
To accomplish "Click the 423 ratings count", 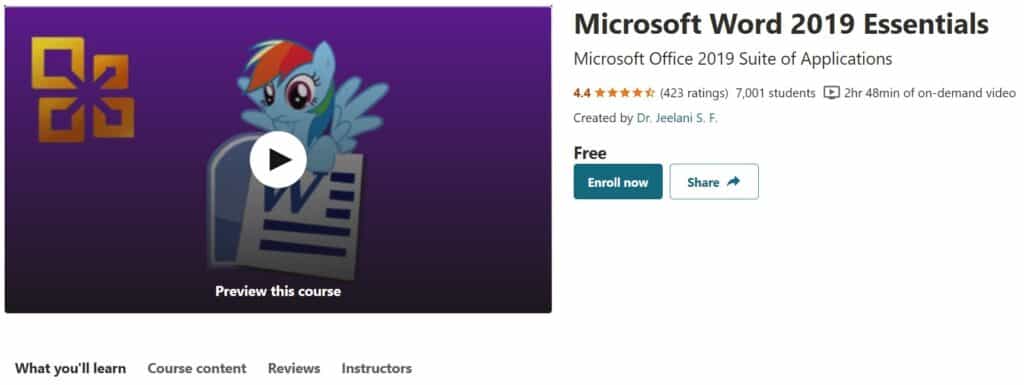I will 694,93.
